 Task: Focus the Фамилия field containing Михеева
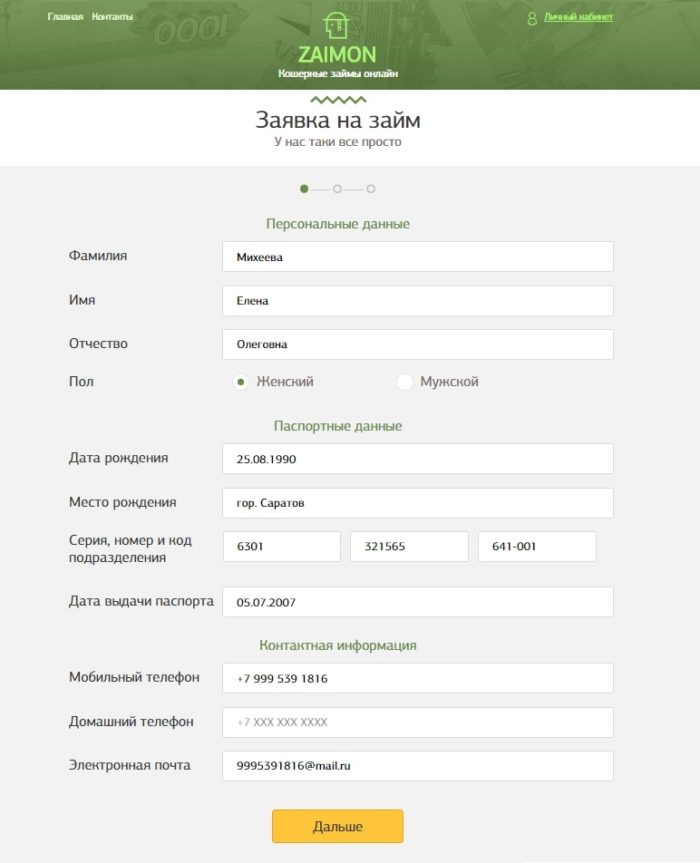coord(418,256)
